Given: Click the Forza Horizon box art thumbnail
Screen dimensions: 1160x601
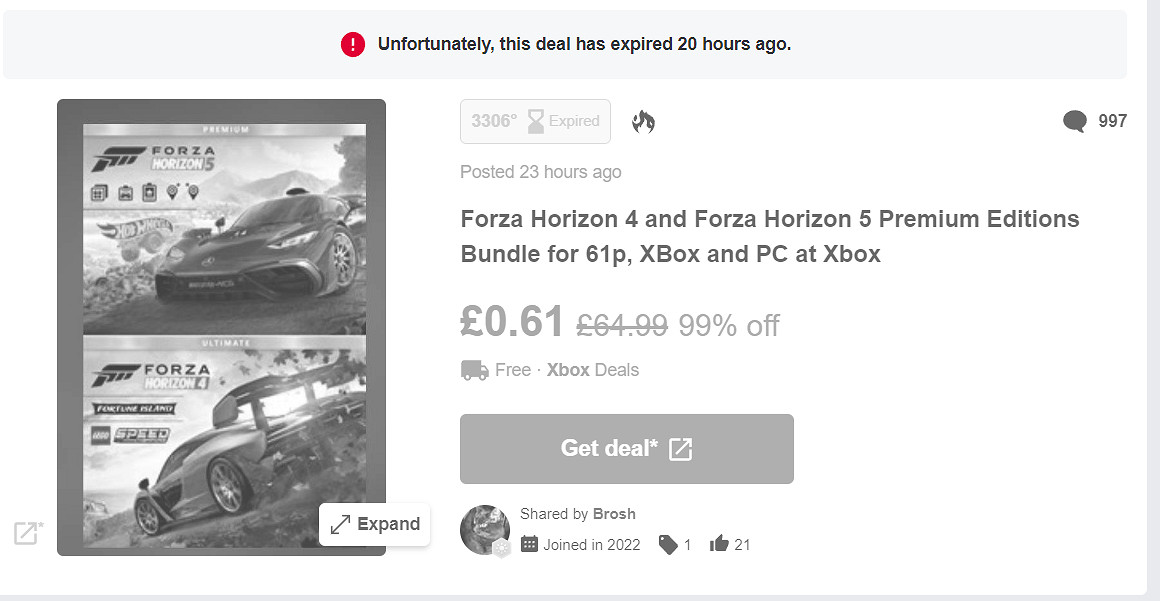Looking at the screenshot, I should point(222,330).
